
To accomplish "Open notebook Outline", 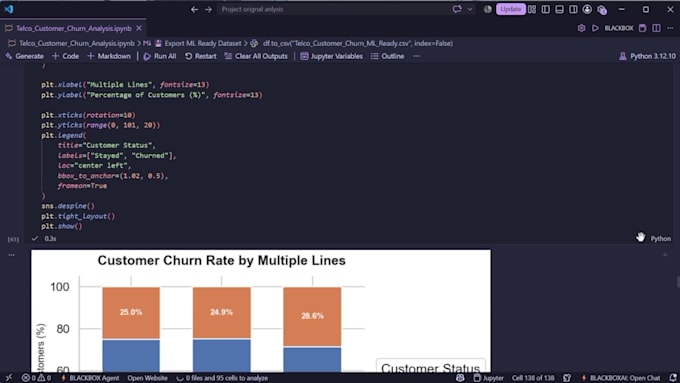I will click(x=387, y=56).
